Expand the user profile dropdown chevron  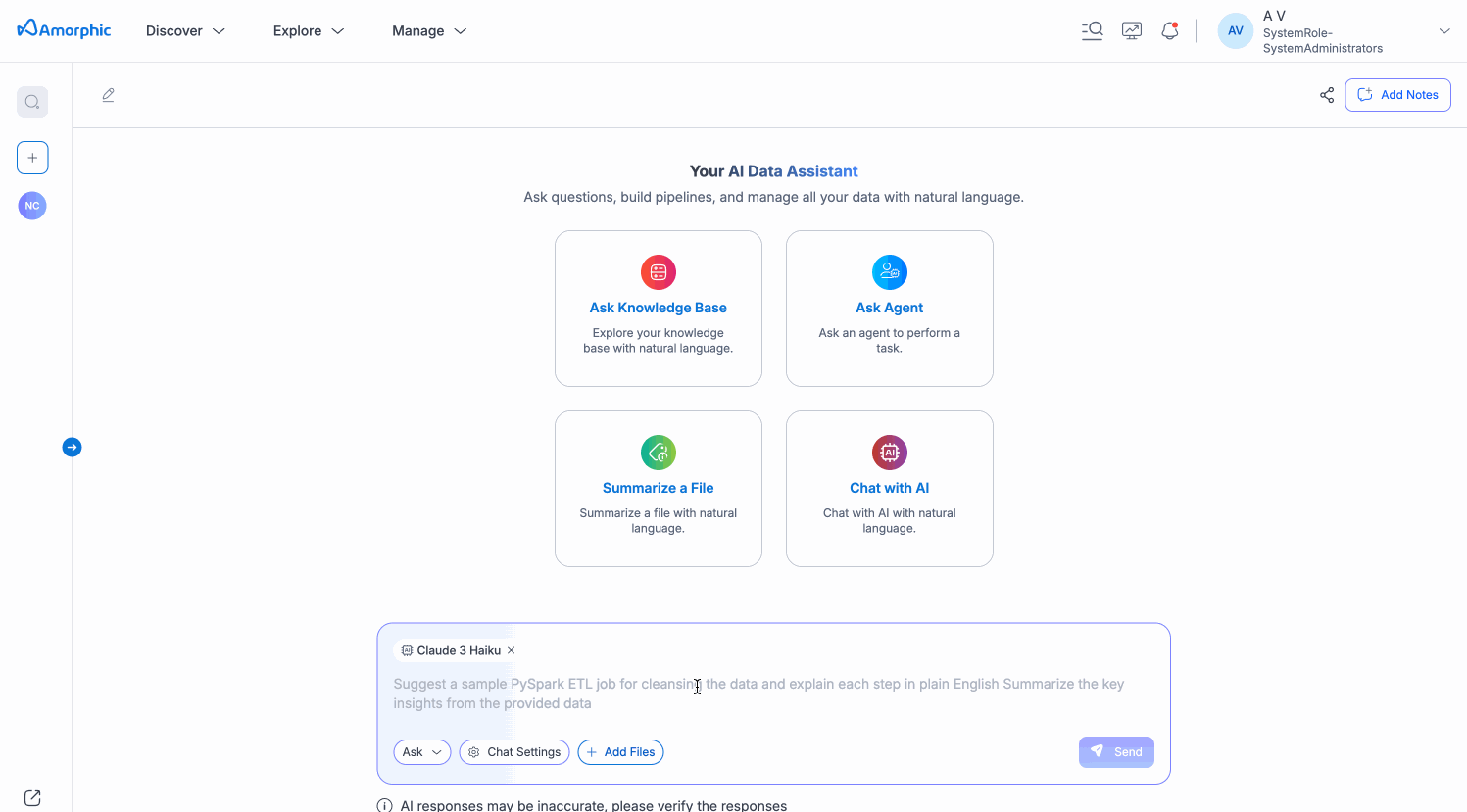pyautogui.click(x=1443, y=31)
